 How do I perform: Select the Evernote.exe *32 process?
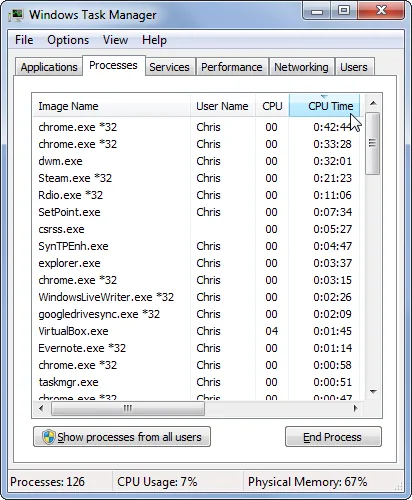tap(197, 348)
